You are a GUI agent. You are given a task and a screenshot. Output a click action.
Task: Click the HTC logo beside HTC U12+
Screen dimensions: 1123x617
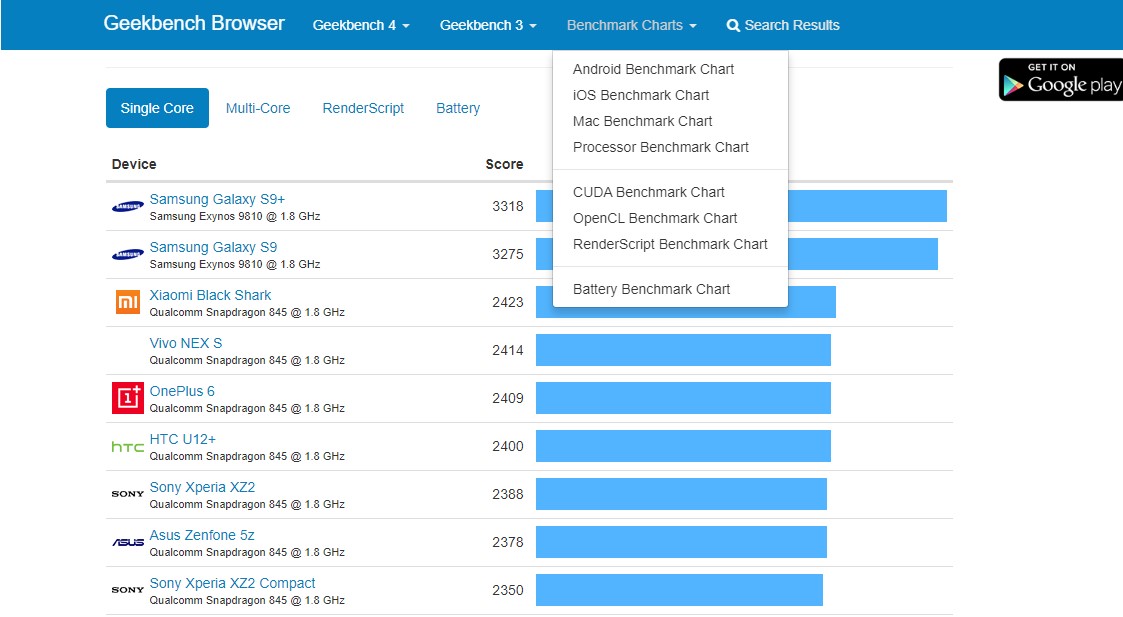(x=127, y=446)
